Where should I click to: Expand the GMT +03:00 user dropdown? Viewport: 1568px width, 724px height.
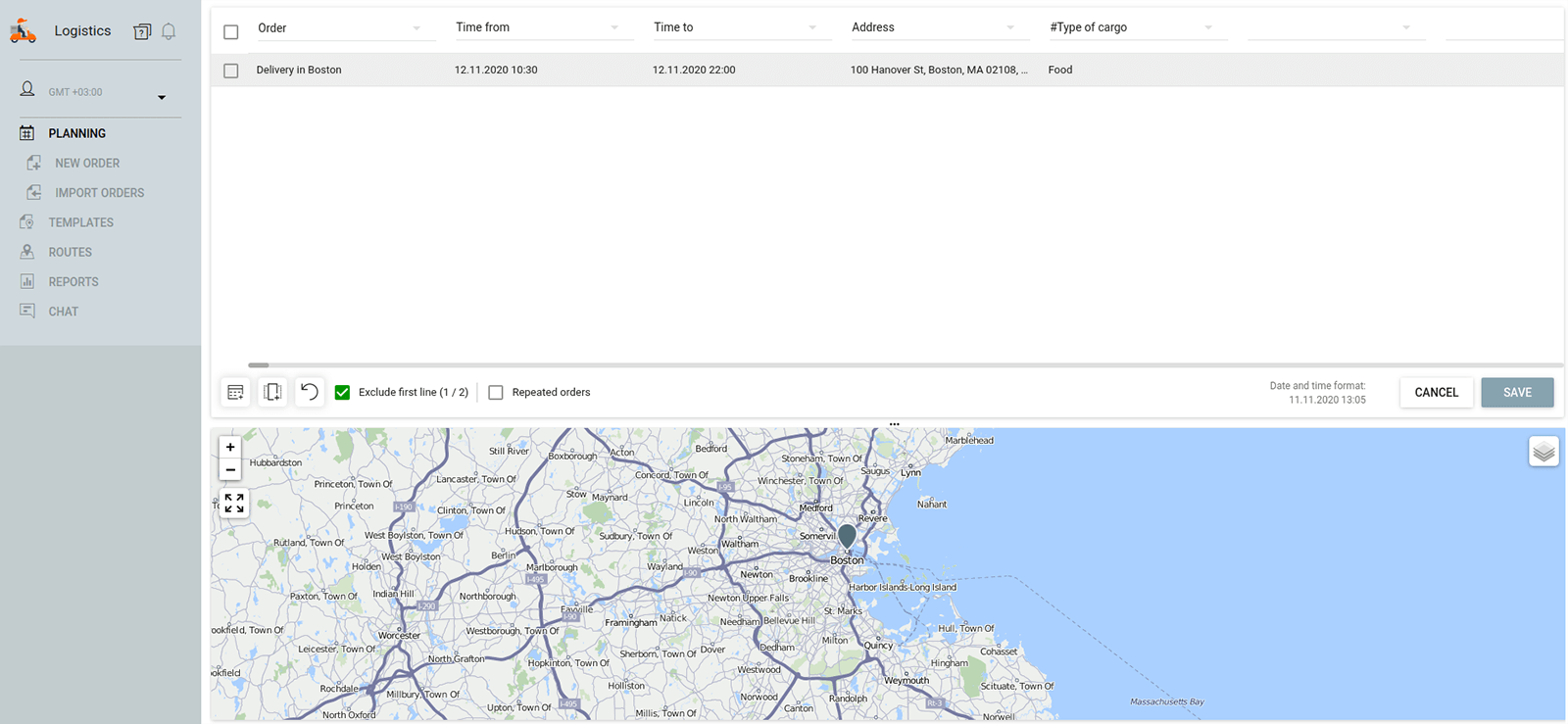click(162, 97)
